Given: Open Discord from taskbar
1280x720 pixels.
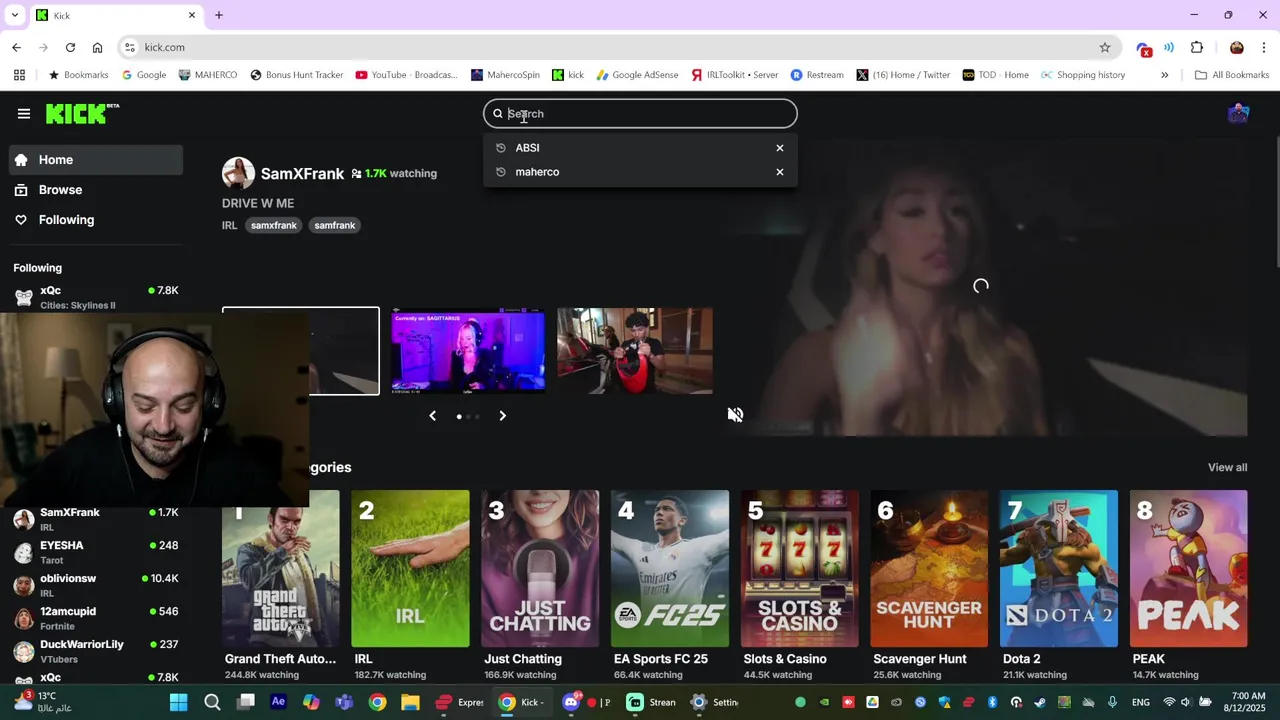Looking at the screenshot, I should 571,702.
